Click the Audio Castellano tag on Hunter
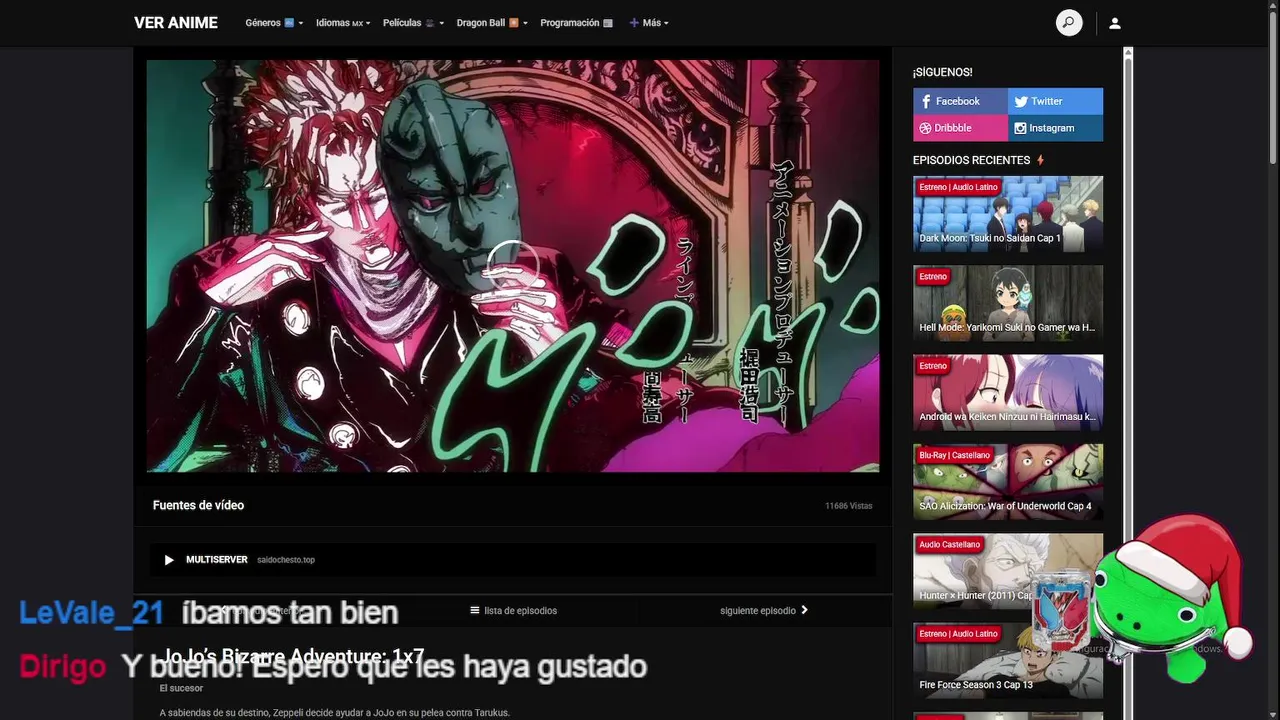The width and height of the screenshot is (1280, 720). click(949, 545)
